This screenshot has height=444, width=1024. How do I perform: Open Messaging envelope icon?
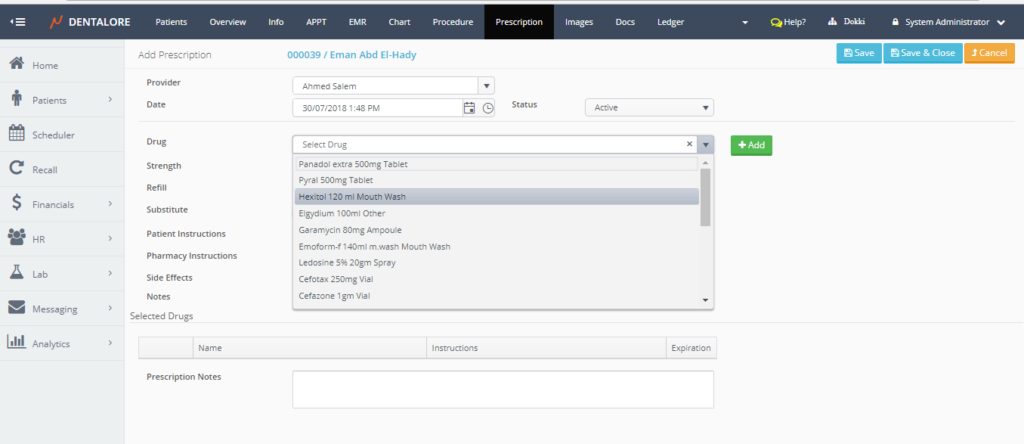point(16,308)
